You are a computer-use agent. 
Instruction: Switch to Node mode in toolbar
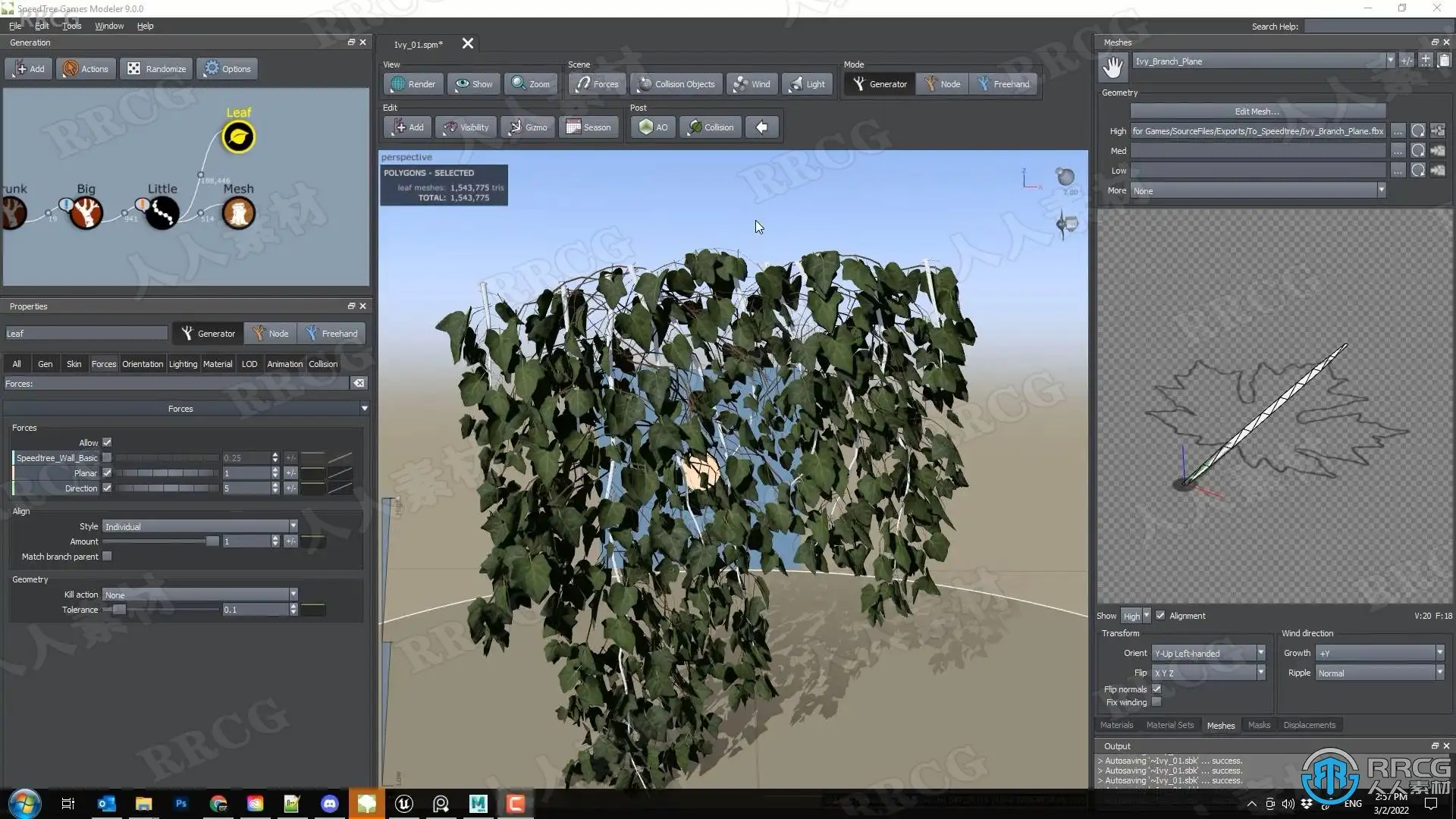click(942, 84)
